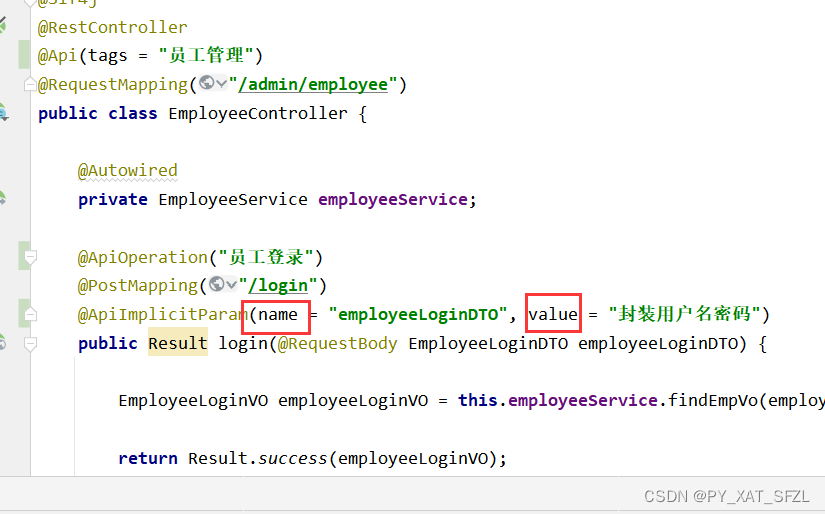
Task: Click the @ApiOperation annotation name
Action: [143, 257]
